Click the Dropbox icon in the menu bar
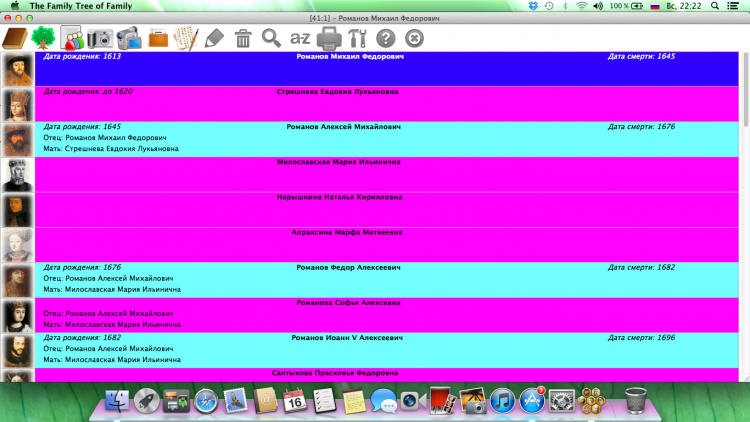Viewport: 750px width, 422px height. (533, 6)
